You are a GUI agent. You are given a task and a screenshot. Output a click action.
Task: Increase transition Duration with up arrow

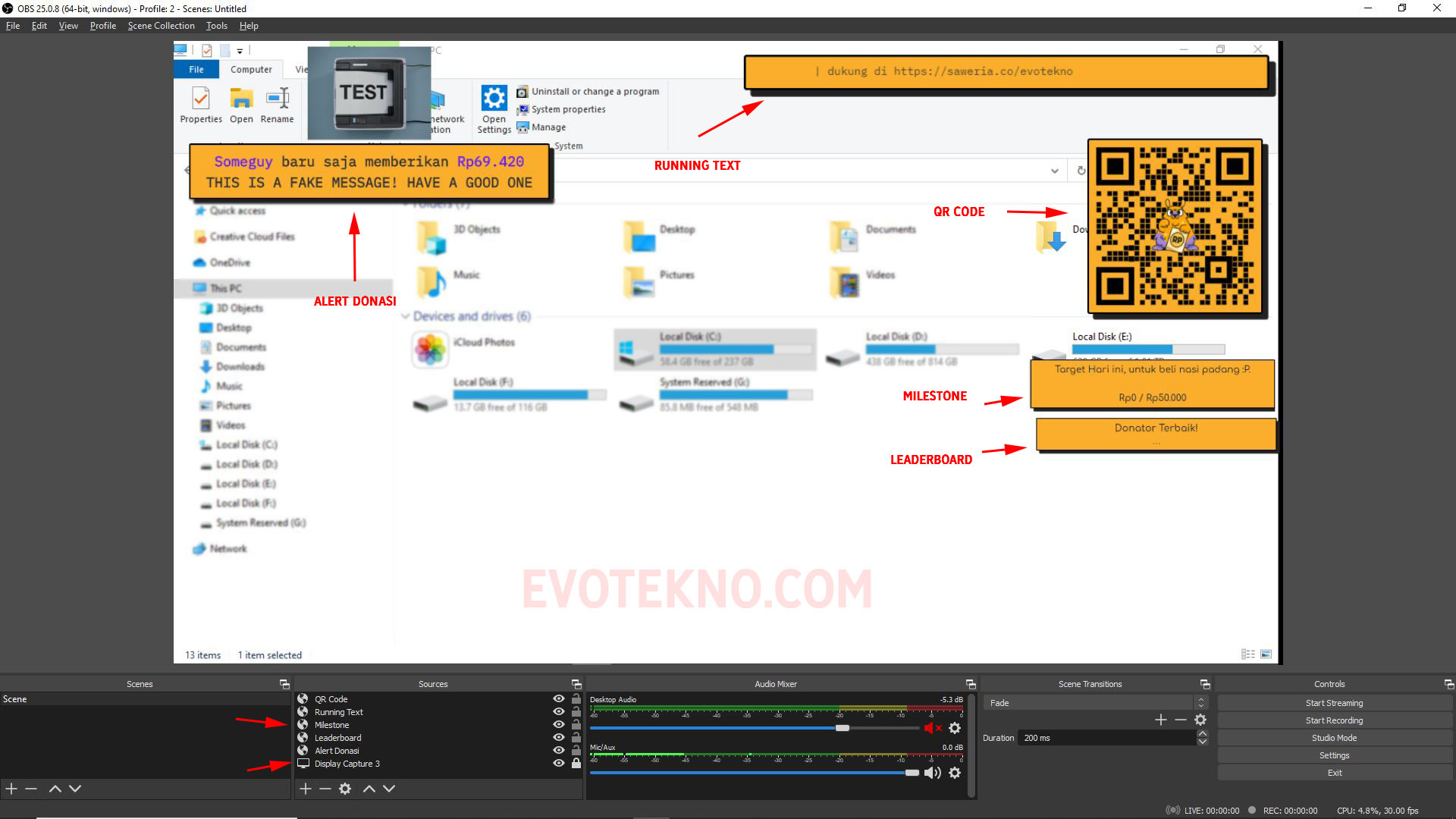[1203, 733]
